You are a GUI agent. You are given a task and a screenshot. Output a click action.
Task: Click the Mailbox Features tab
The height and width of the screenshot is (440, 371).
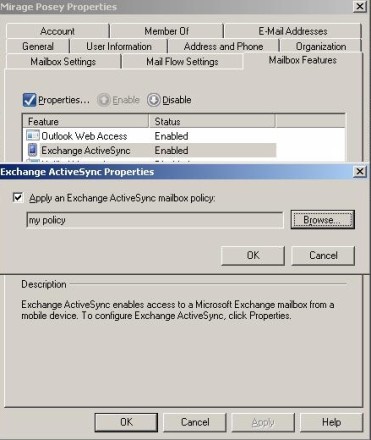click(303, 60)
